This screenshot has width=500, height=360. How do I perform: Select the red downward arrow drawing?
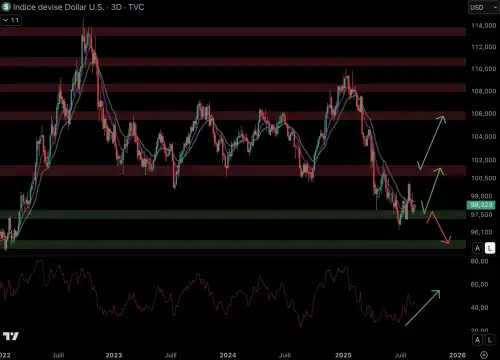point(438,227)
